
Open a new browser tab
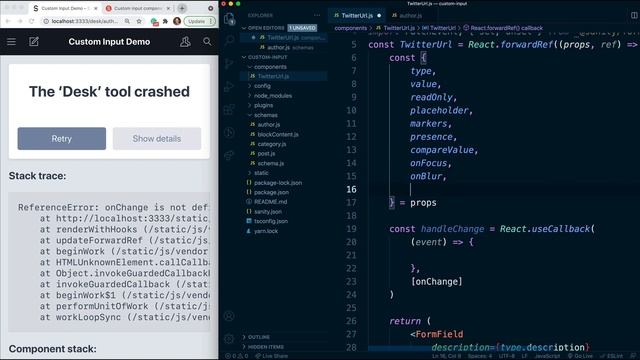pyautogui.click(x=182, y=8)
